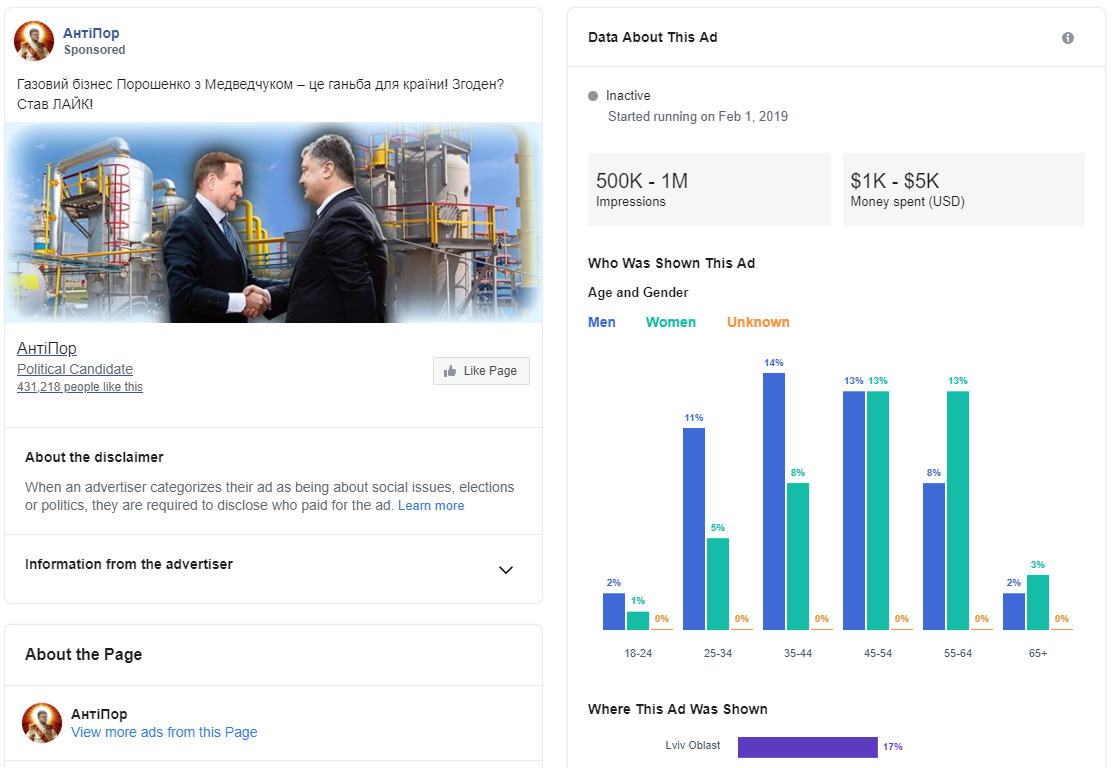Click the 3% women bar for ages 65+

1038,602
